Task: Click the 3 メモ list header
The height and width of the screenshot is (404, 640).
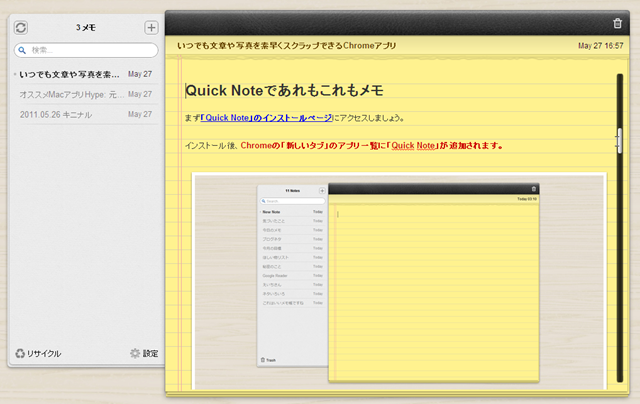Action: coord(85,28)
